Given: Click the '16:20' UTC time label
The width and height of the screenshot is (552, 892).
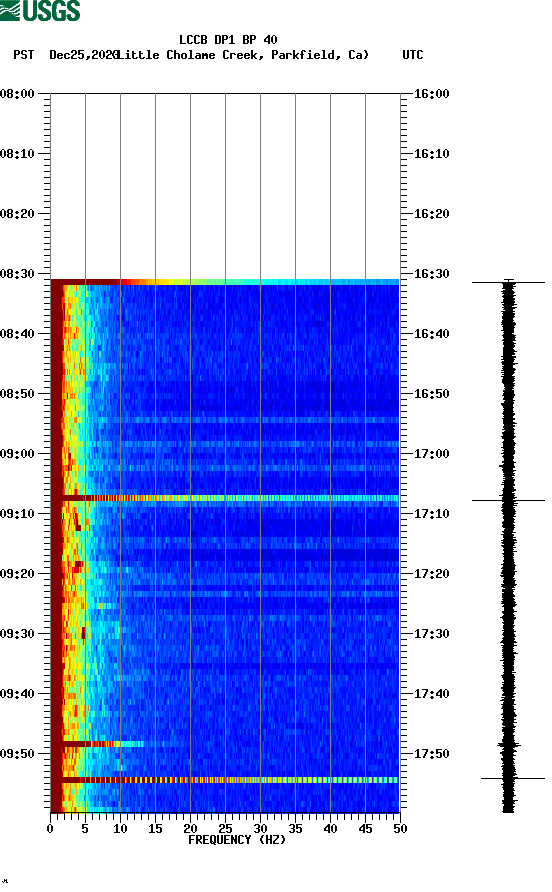Looking at the screenshot, I should pyautogui.click(x=431, y=213).
